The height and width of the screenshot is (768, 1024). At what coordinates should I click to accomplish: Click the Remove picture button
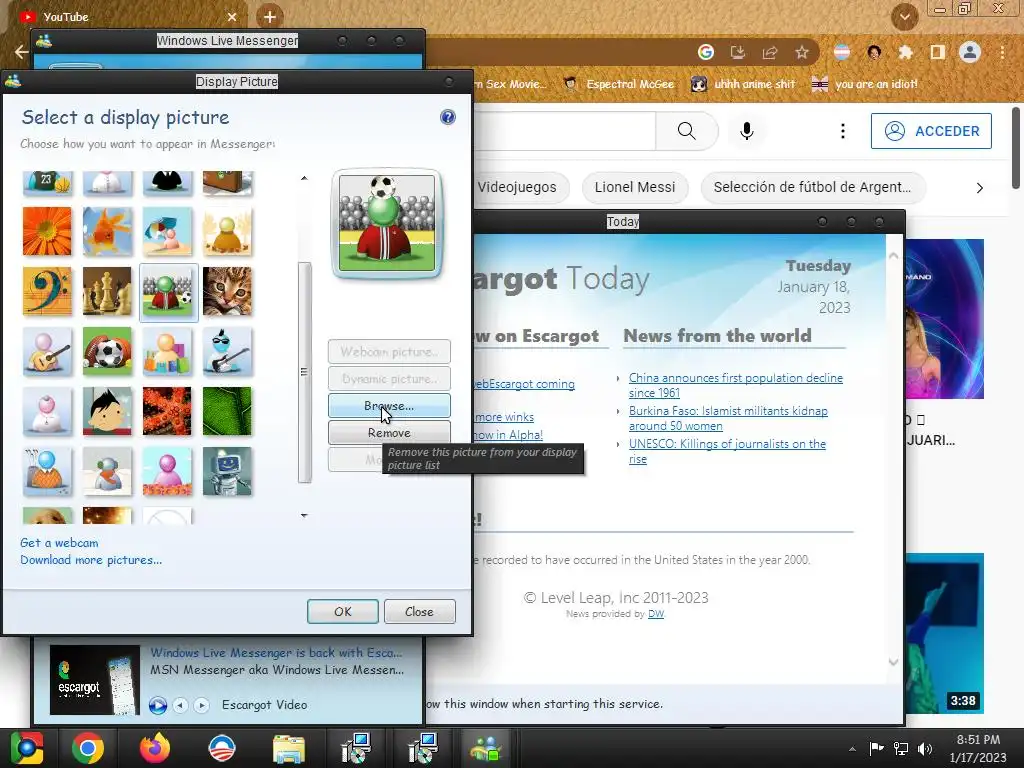[x=389, y=432]
